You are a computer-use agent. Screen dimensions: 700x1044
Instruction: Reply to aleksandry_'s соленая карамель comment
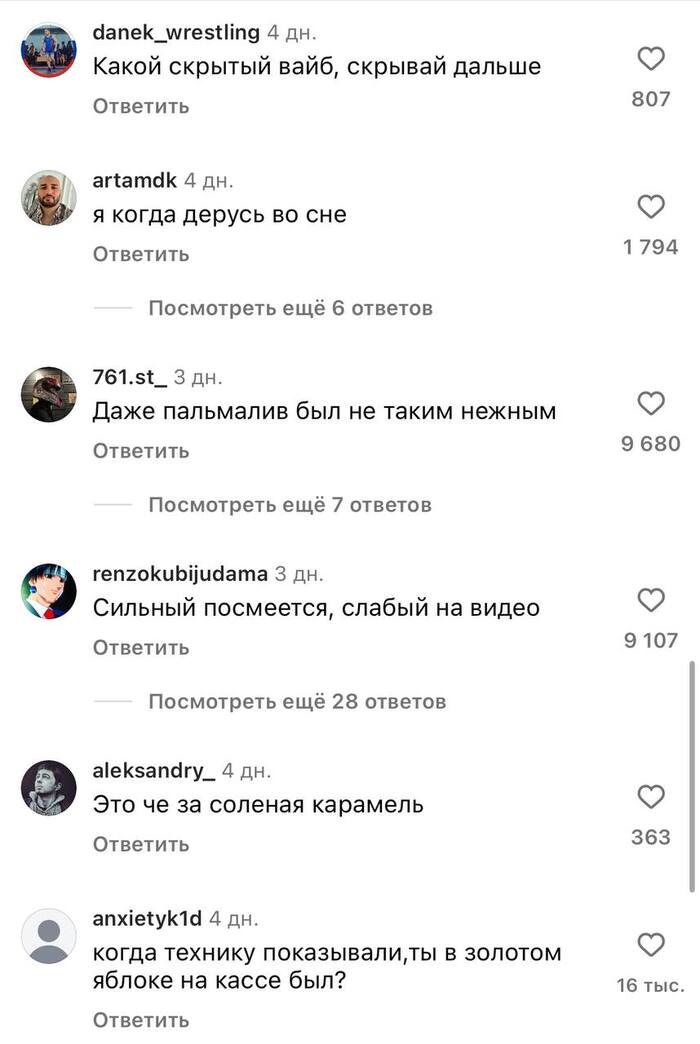[141, 844]
